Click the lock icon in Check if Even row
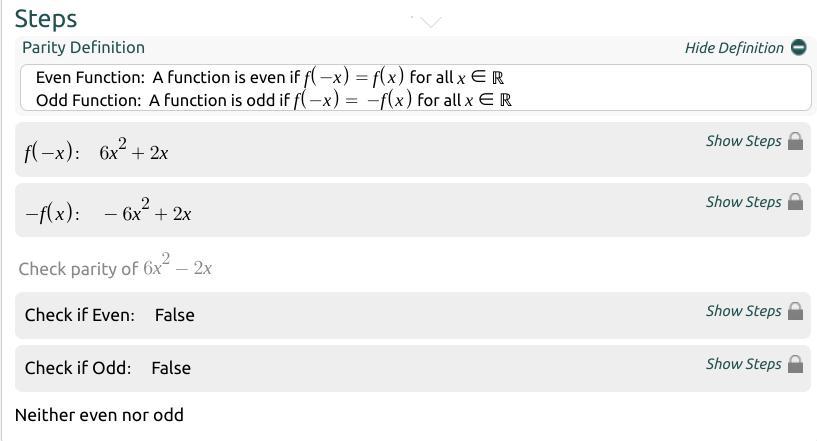 796,311
